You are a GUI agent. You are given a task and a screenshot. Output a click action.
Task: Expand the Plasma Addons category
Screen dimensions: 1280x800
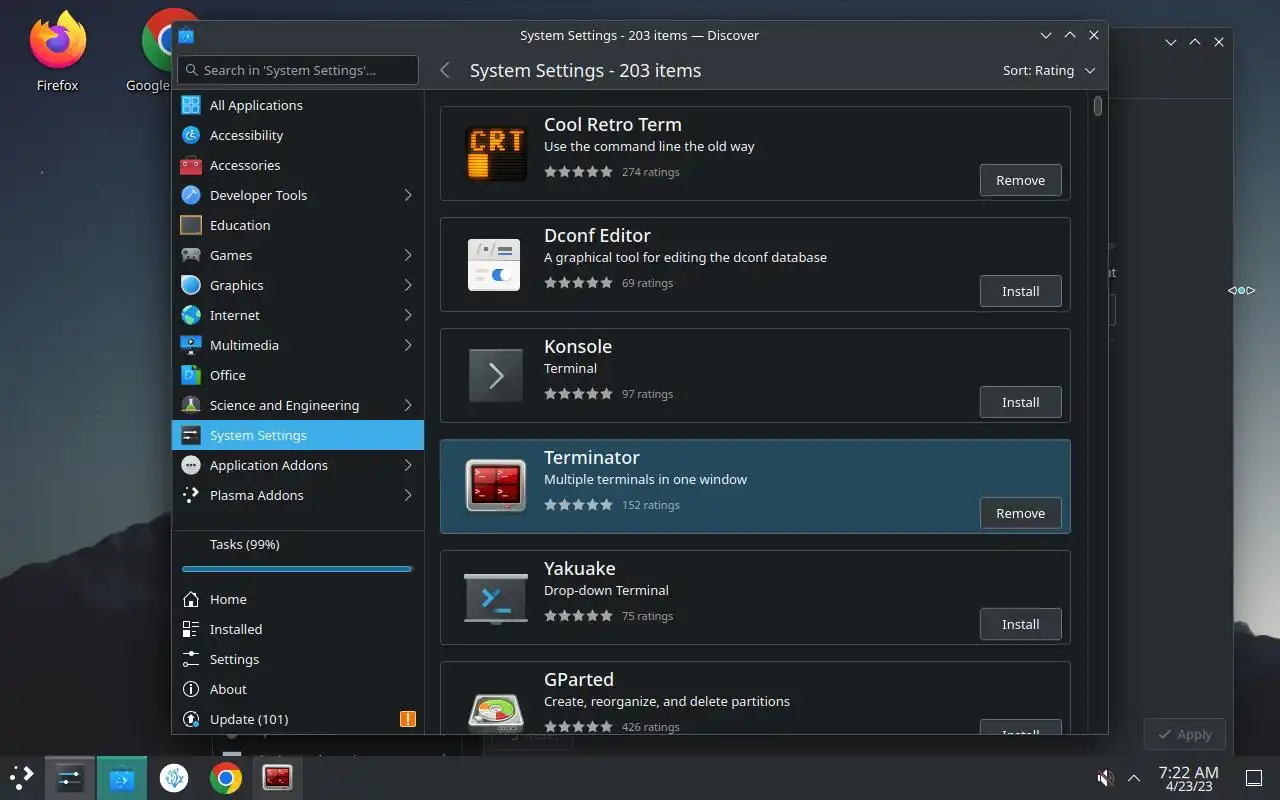pos(407,495)
